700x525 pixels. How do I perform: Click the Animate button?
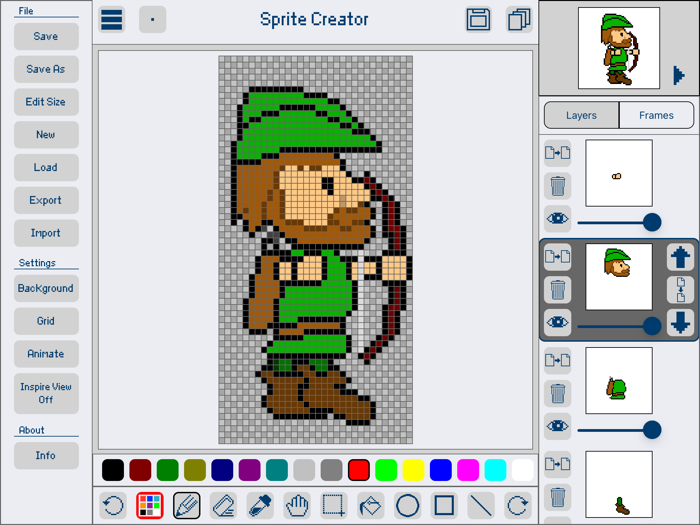tap(46, 354)
